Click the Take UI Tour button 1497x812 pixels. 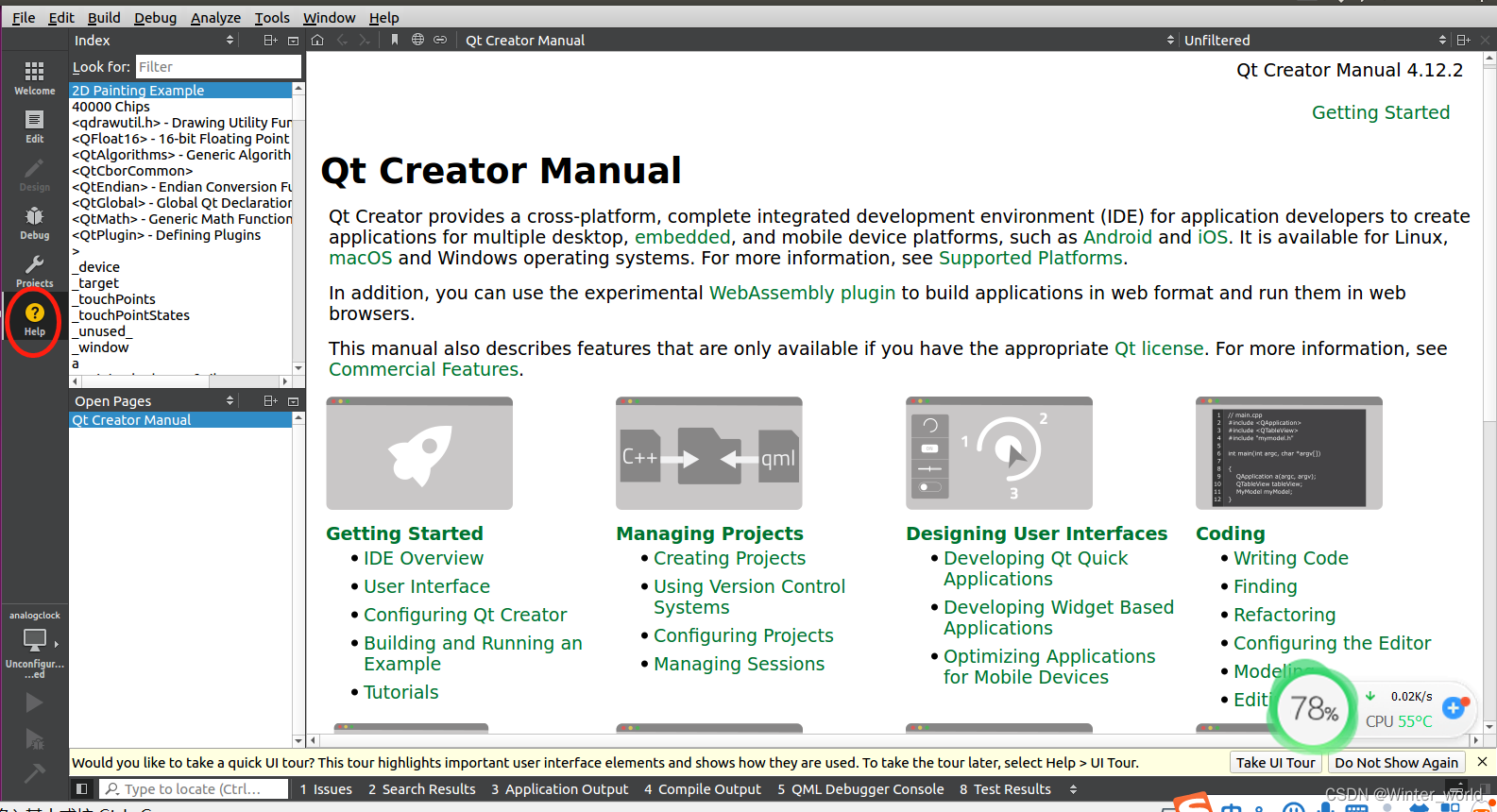tap(1275, 762)
